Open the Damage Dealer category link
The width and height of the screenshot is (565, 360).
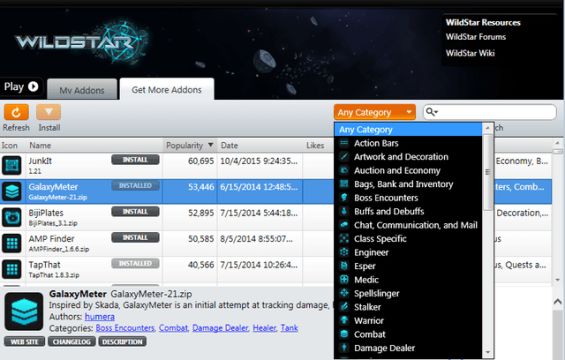tap(220, 328)
